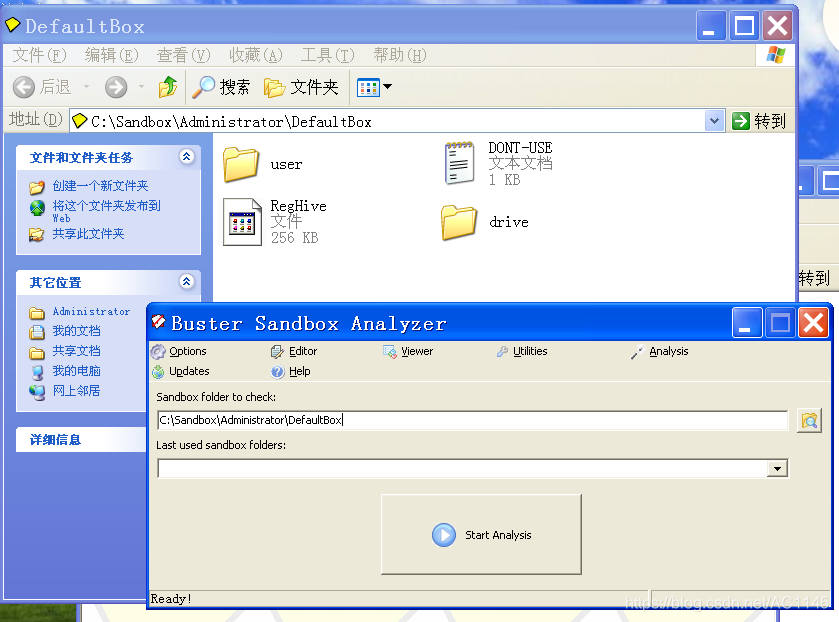Image resolution: width=839 pixels, height=622 pixels.
Task: Click the Utilities wrench icon in Buster
Action: pyautogui.click(x=502, y=351)
